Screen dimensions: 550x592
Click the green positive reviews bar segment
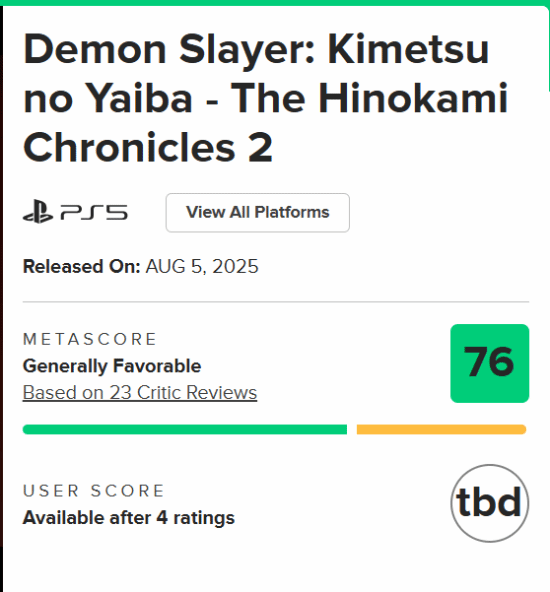click(185, 429)
